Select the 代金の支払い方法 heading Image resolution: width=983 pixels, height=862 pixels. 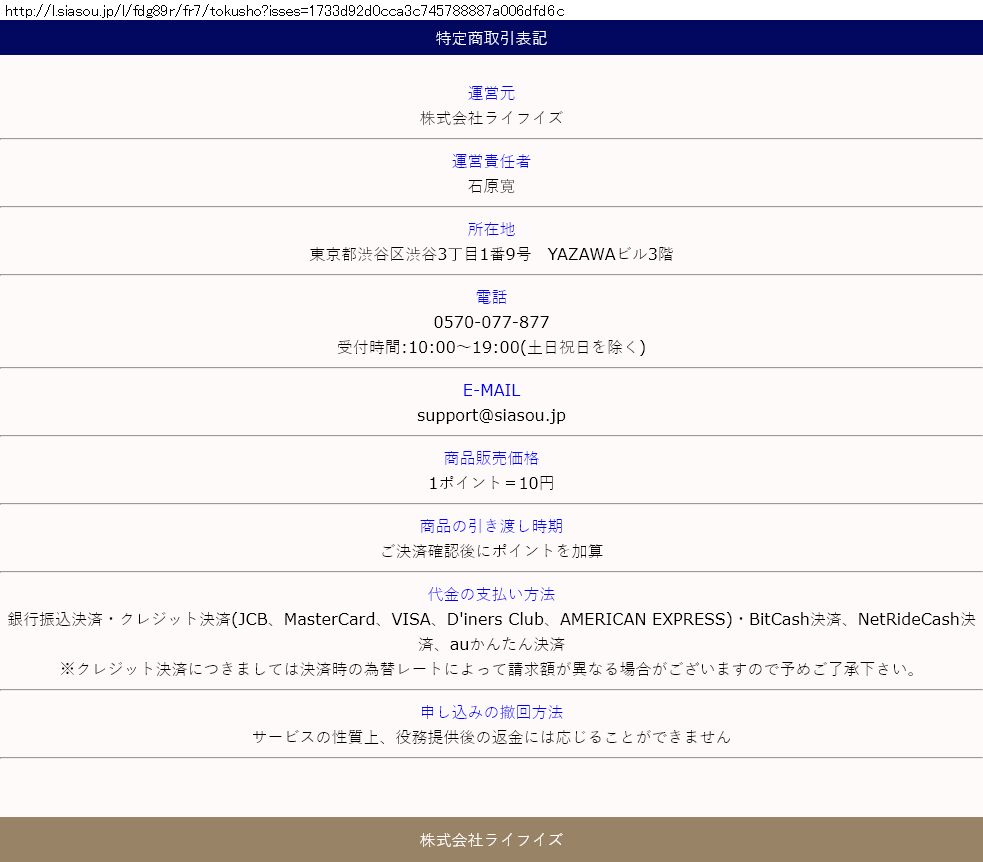pos(491,594)
